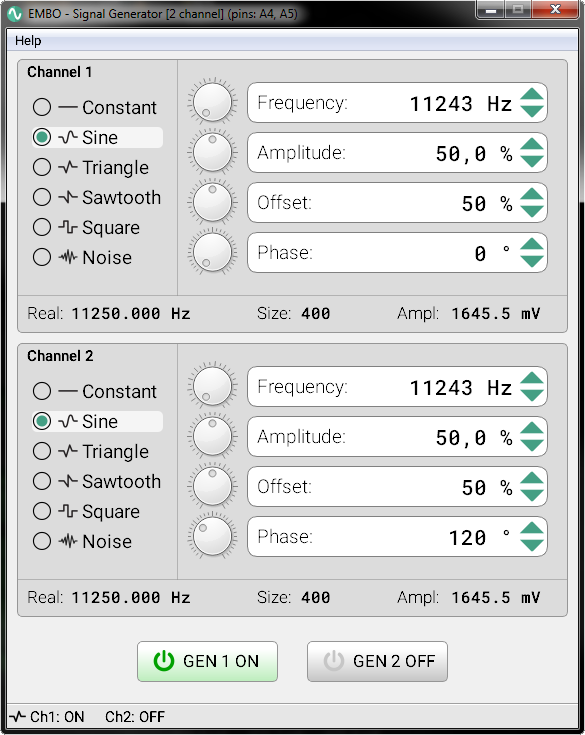
Task: Click Channel 2 offset down arrow
Action: [532, 495]
